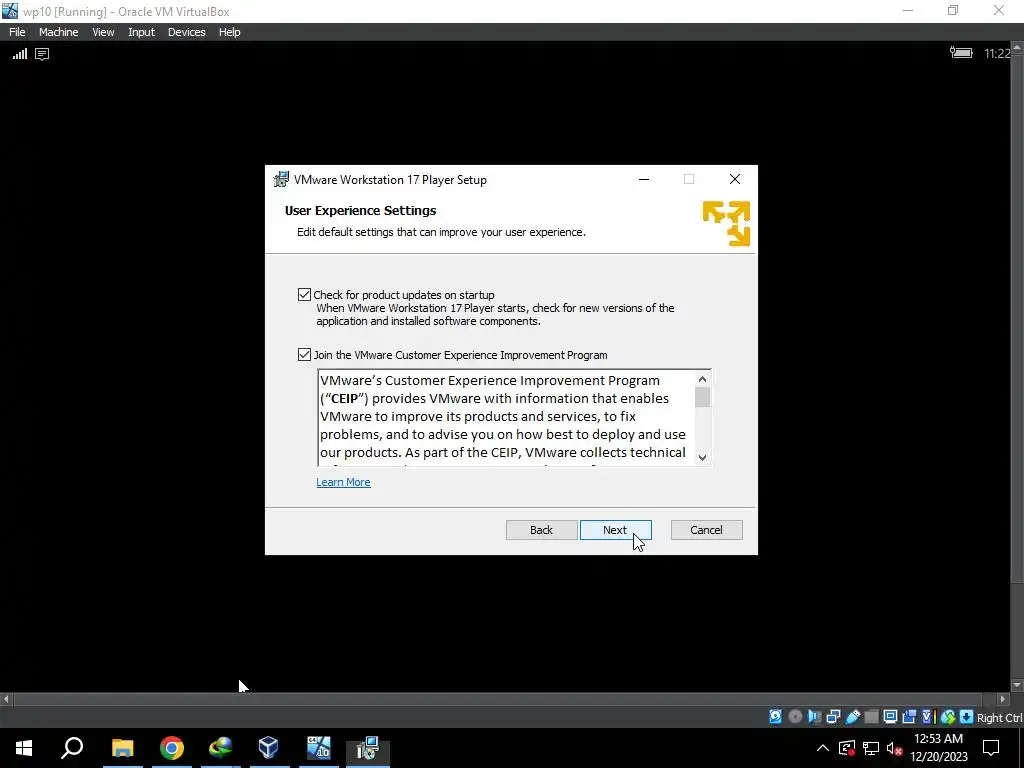The height and width of the screenshot is (768, 1024).
Task: Open the Input menu in VirtualBox
Action: pos(141,32)
